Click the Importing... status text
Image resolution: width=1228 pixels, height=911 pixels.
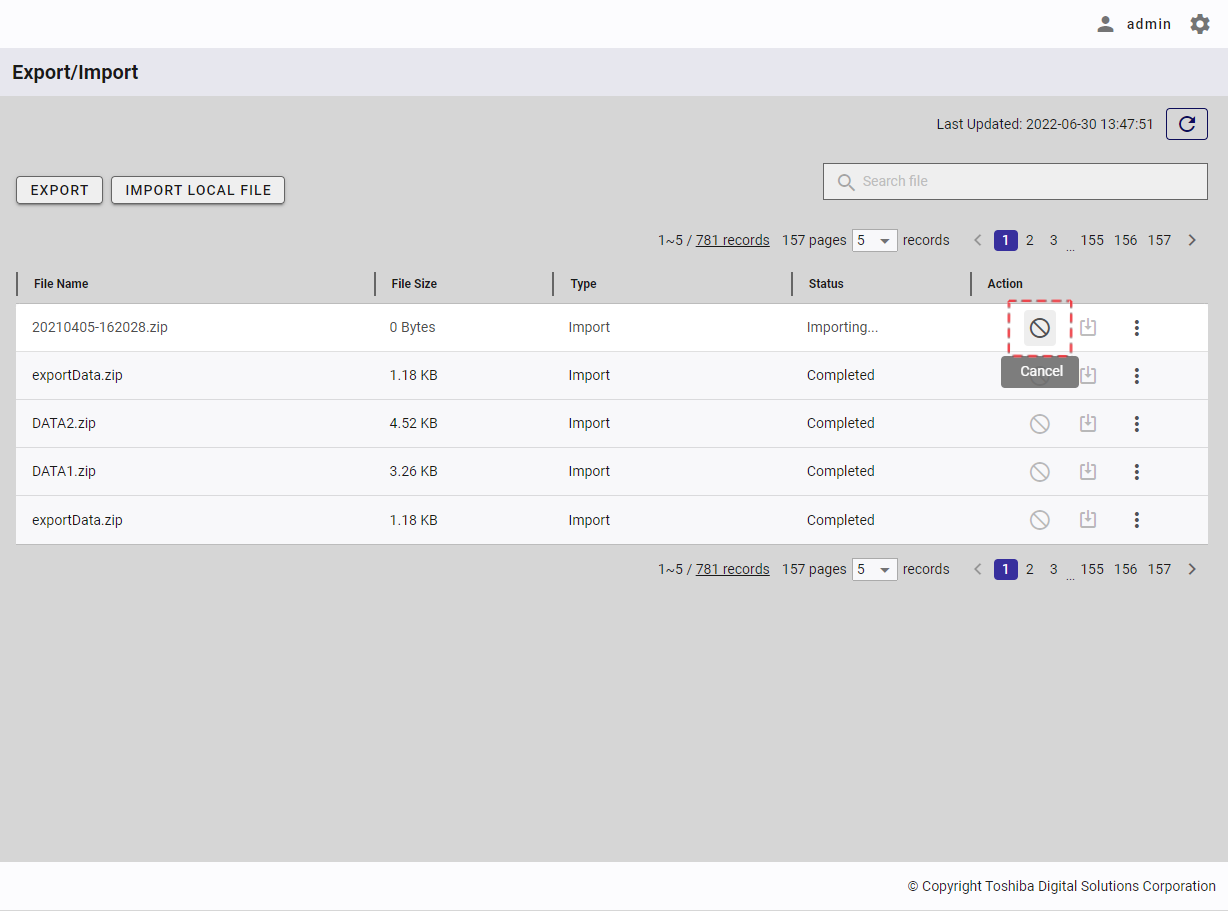pos(843,327)
